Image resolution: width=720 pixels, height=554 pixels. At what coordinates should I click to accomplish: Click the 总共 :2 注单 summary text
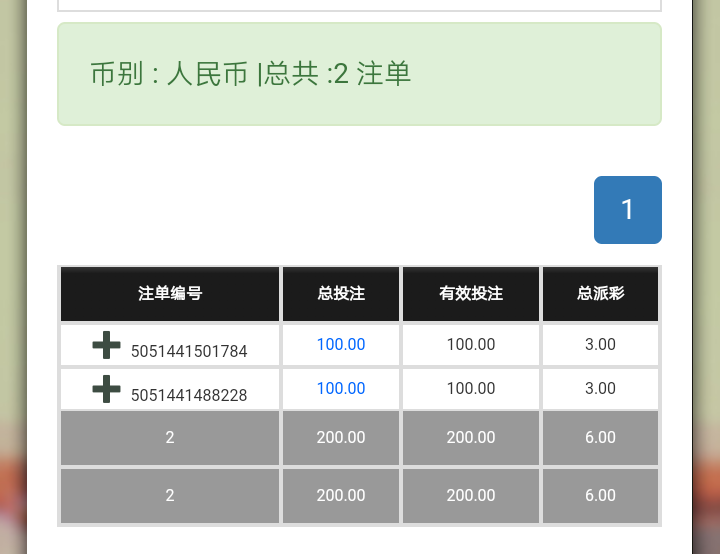[338, 74]
